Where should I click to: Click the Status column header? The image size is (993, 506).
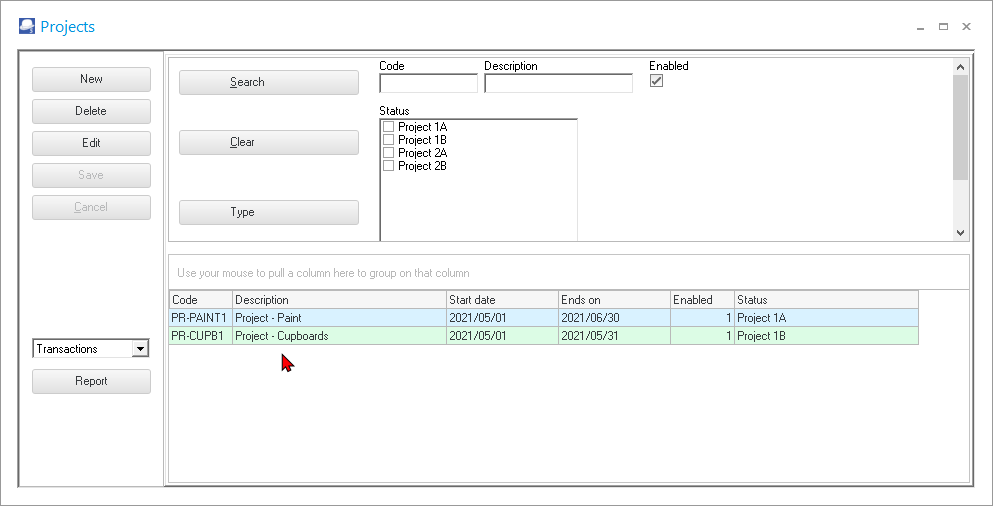point(825,300)
